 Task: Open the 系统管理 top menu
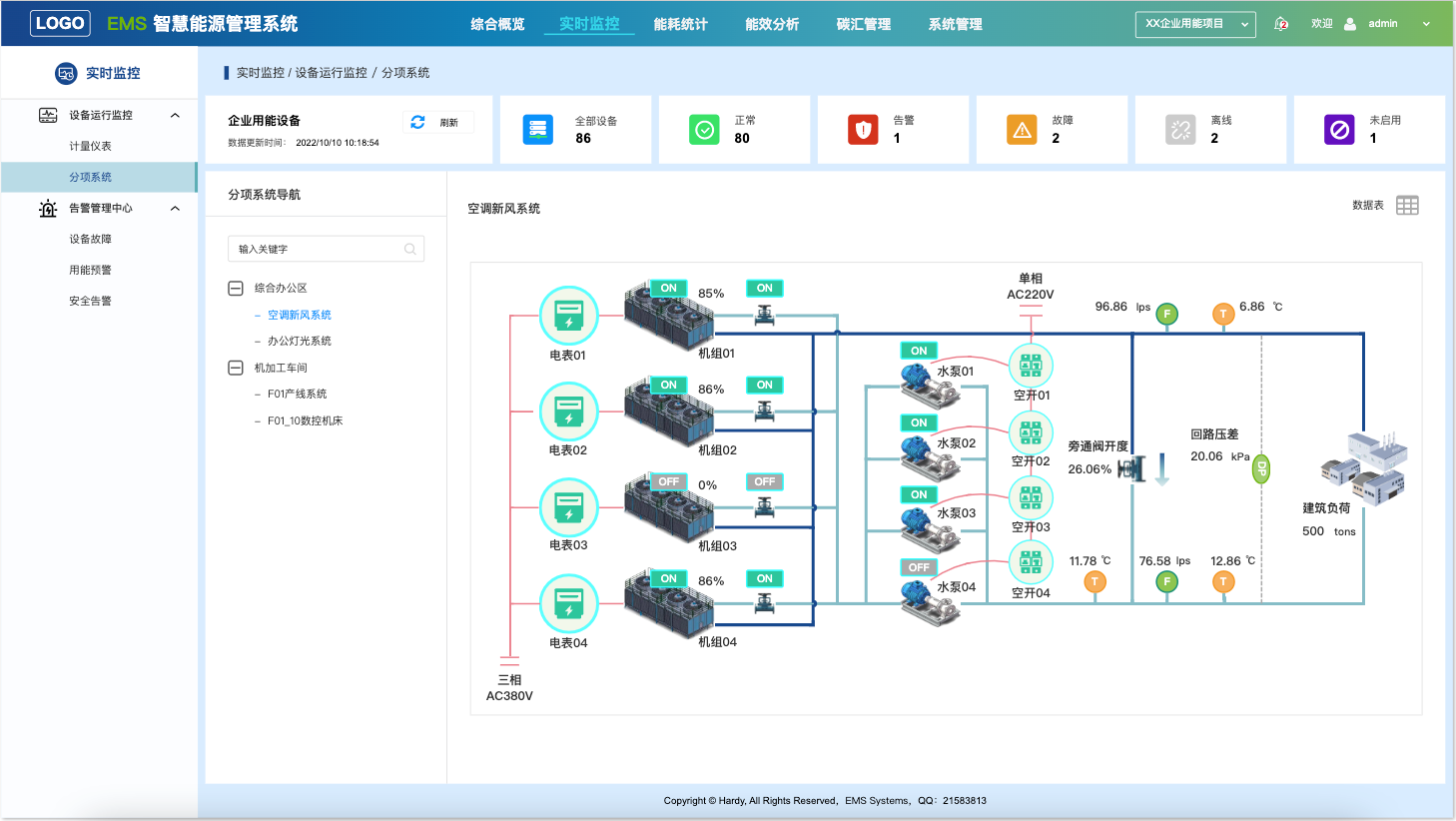point(956,24)
